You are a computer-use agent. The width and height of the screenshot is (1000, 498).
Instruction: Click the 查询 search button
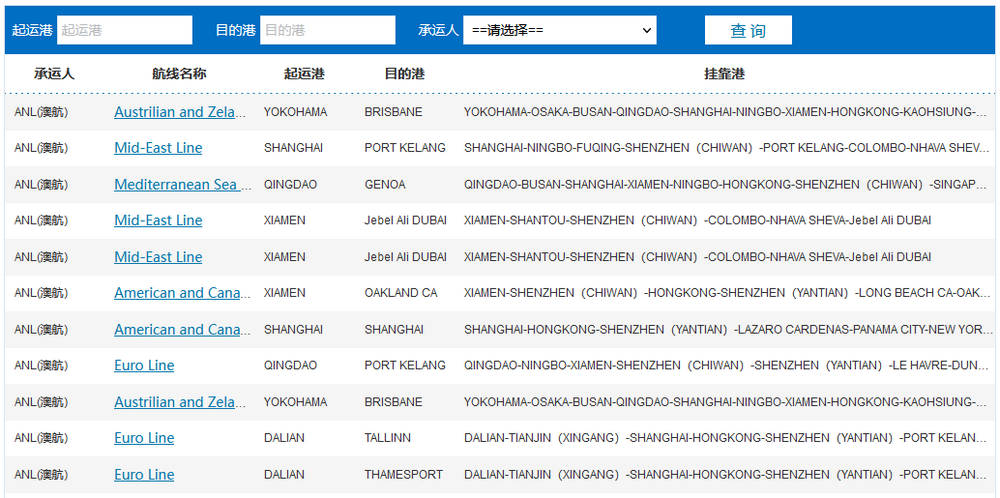[x=748, y=30]
